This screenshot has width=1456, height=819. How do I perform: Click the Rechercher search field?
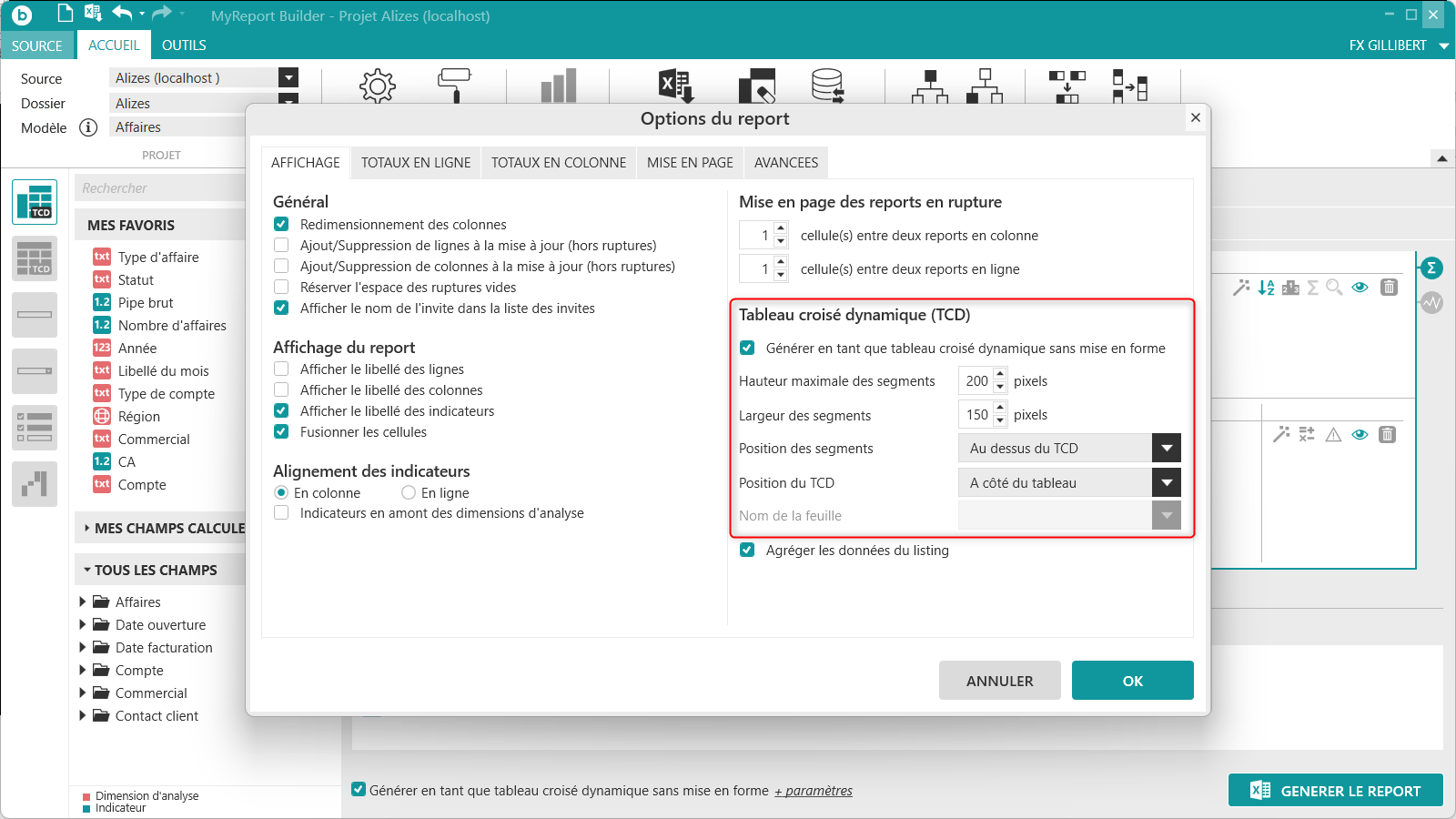pos(159,188)
